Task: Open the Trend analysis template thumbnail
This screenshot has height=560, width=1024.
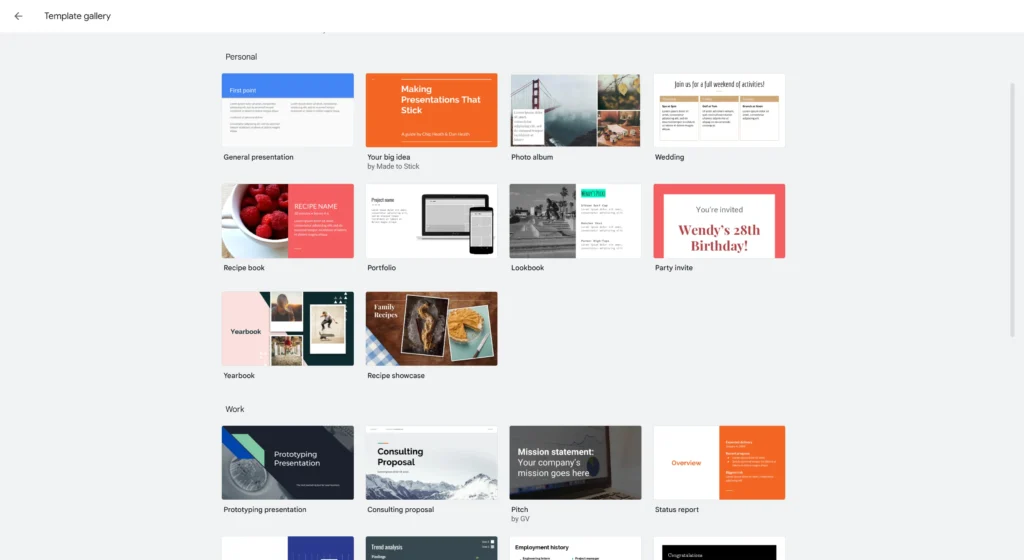Action: 431,548
